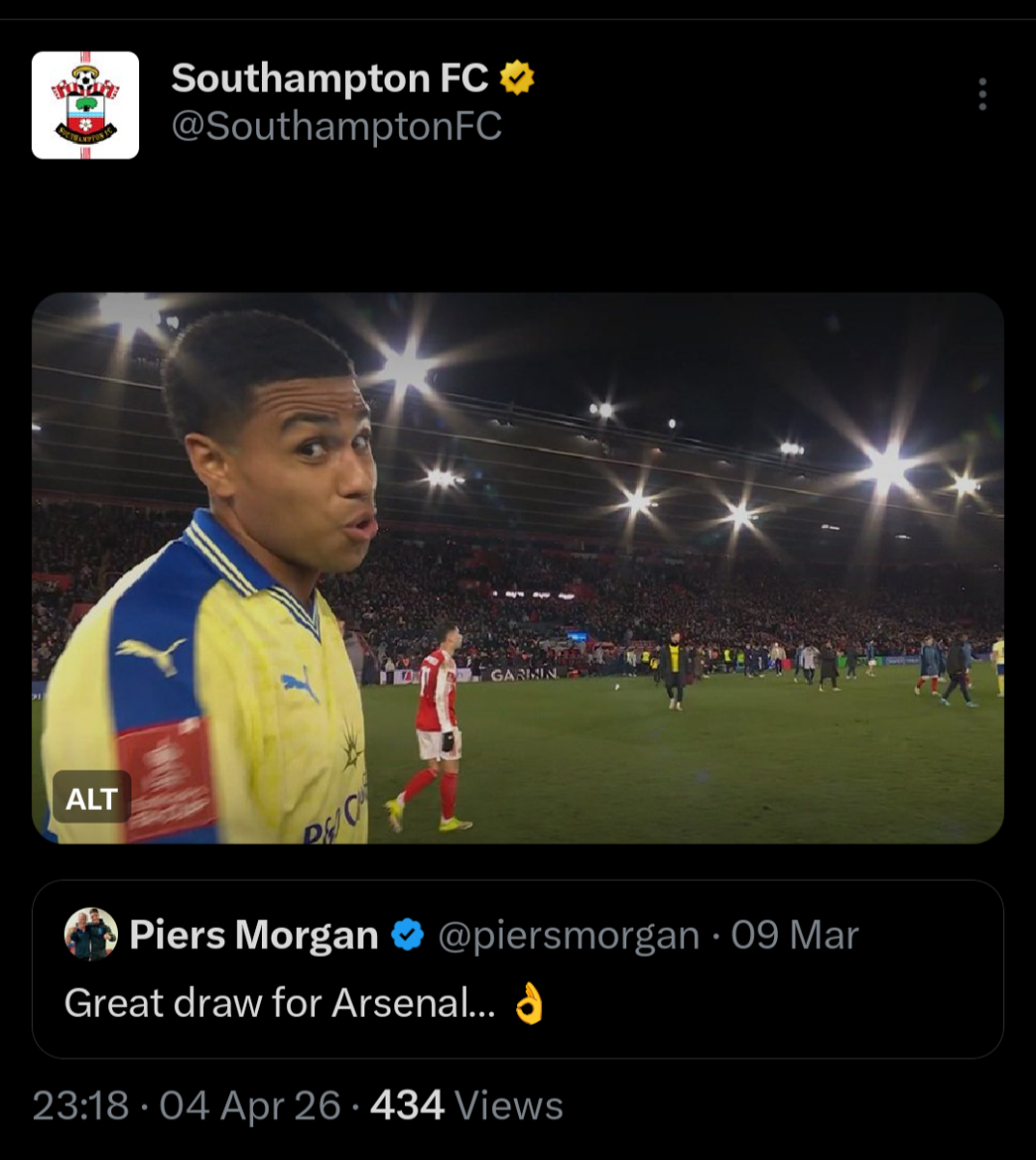Click Piers Morgan's small profile avatar

[x=91, y=935]
